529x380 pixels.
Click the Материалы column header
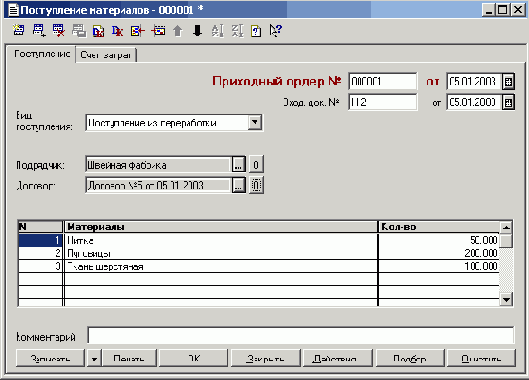pyautogui.click(x=221, y=227)
